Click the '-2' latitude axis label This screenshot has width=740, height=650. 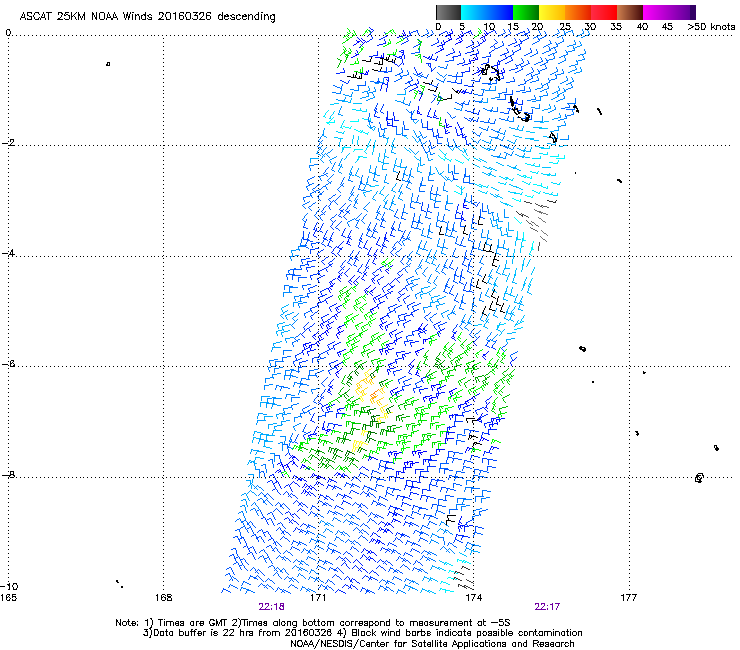click(x=9, y=143)
